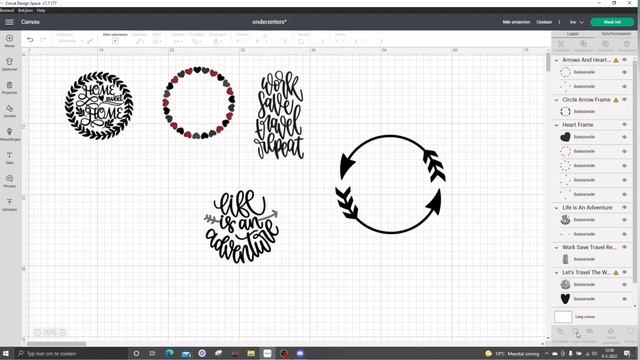Undo the last action
Screen dimensions: 640x360
[x=30, y=40]
